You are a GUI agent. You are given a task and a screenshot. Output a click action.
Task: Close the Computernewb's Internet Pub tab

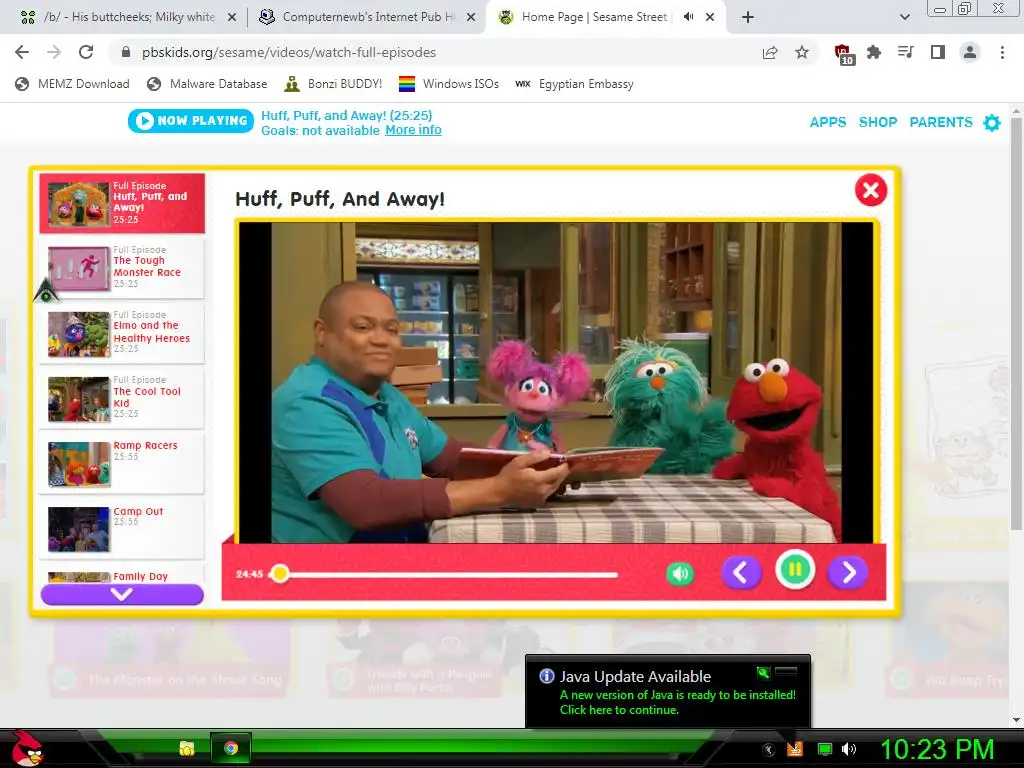(x=471, y=17)
